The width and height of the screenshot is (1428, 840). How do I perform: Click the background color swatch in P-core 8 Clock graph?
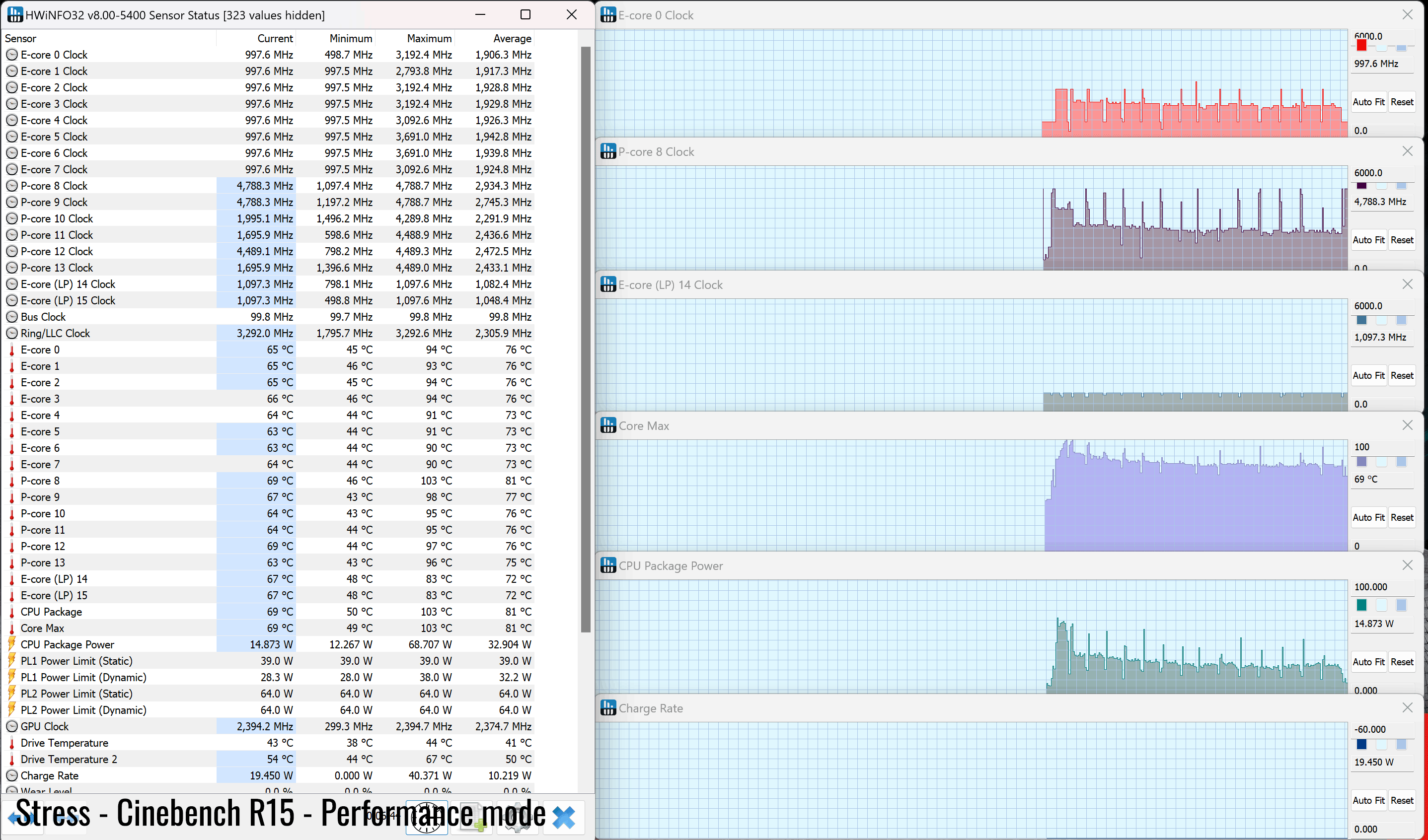(1381, 185)
